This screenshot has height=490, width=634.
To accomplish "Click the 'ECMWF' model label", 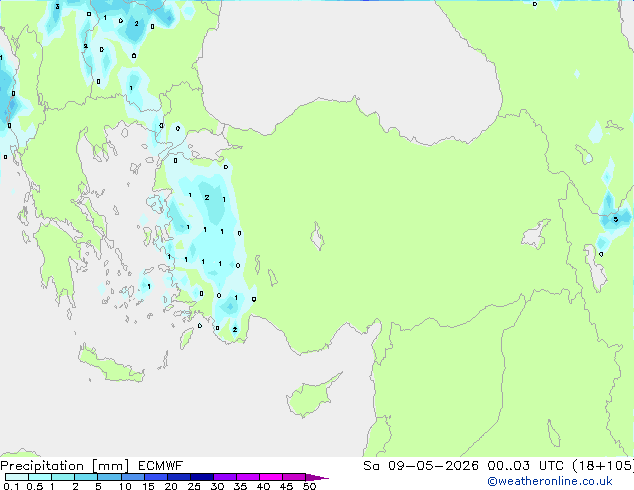I will (161, 466).
